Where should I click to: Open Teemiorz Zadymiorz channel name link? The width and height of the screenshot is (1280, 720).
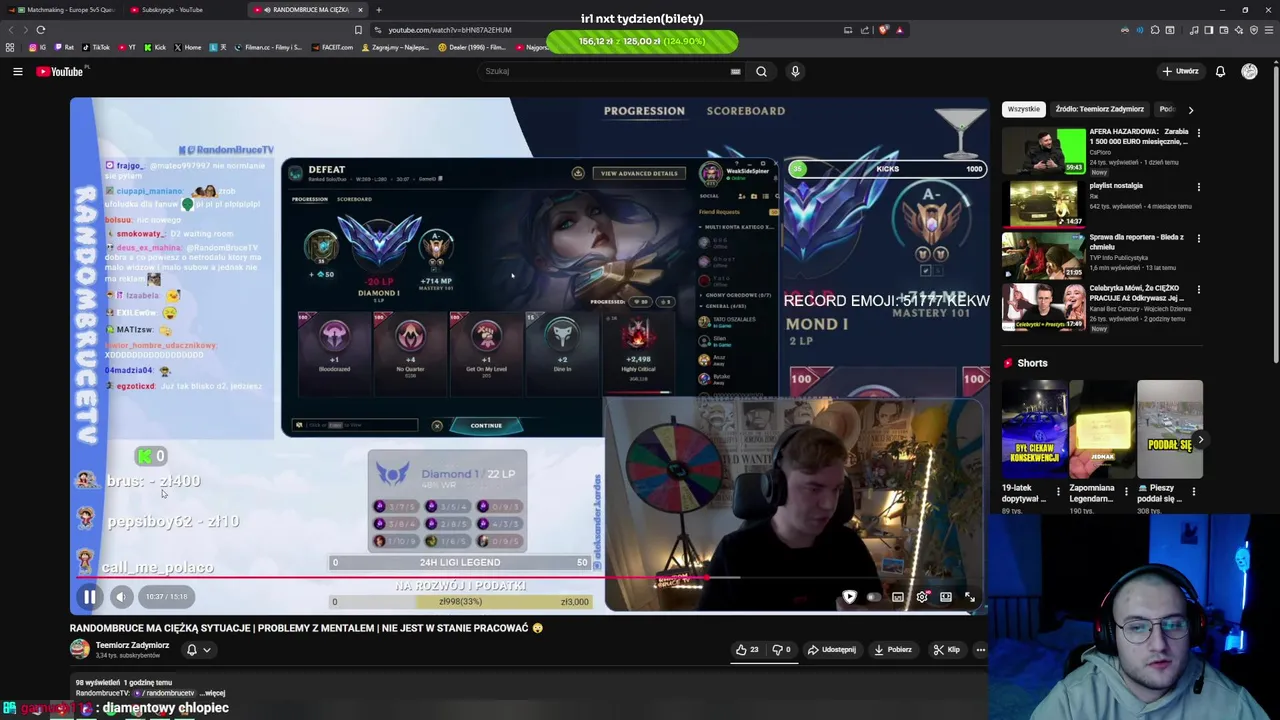[x=132, y=645]
